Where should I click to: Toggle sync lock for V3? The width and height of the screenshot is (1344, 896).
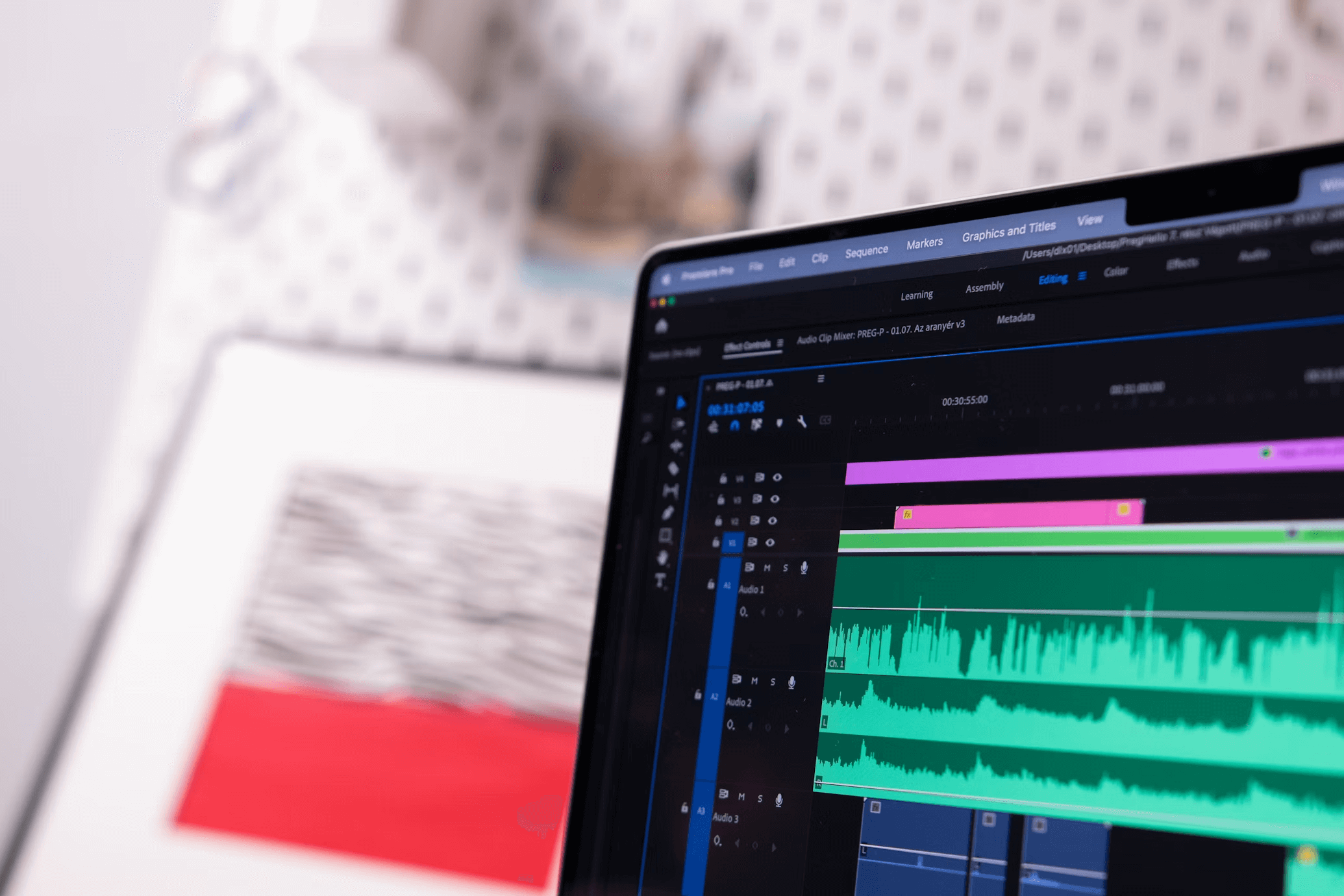click(x=756, y=499)
